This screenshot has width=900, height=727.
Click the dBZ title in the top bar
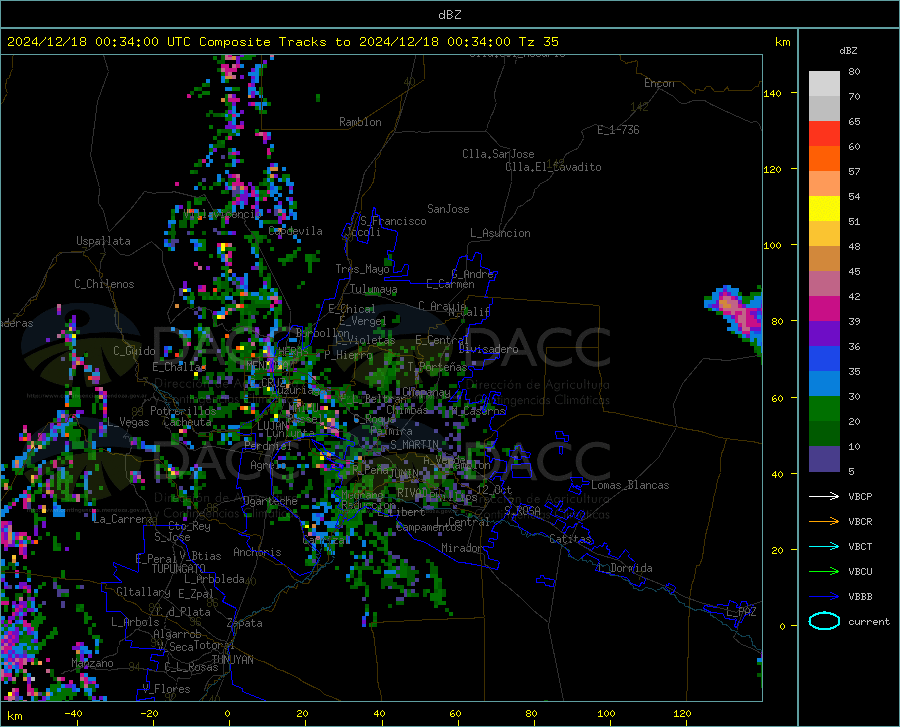click(x=449, y=15)
